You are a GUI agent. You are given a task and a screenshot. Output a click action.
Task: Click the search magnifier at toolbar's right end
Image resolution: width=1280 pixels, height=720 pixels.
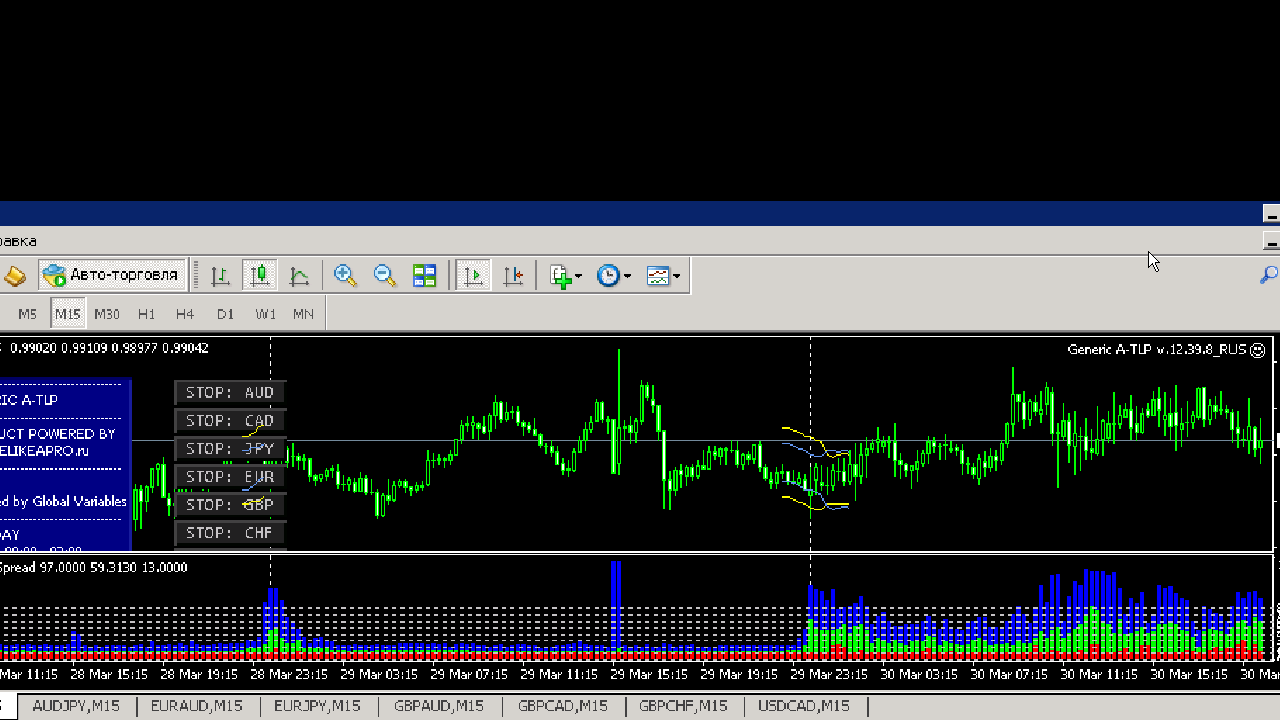pos(1268,275)
